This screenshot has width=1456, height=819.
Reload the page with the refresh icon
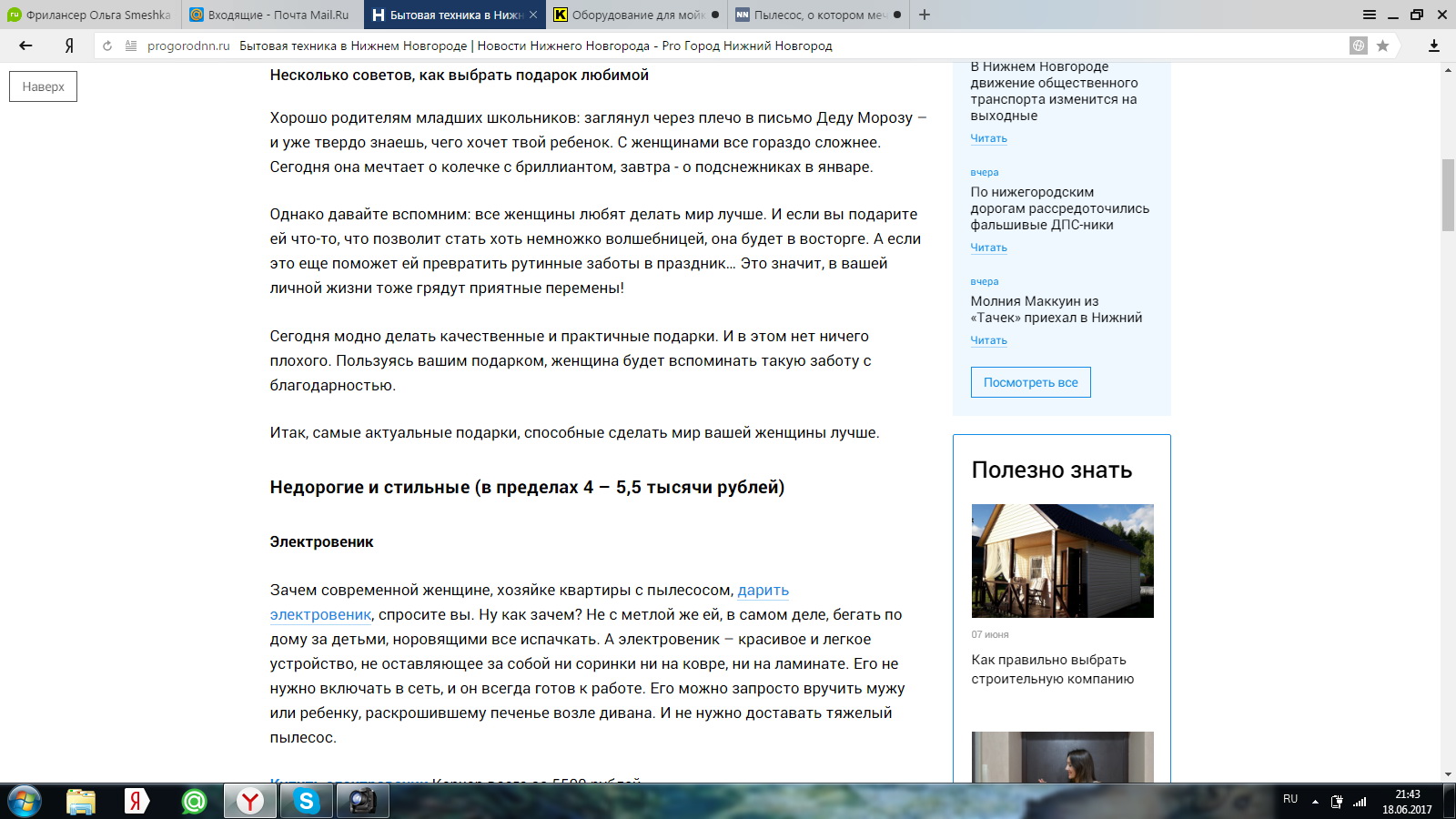coord(107,45)
